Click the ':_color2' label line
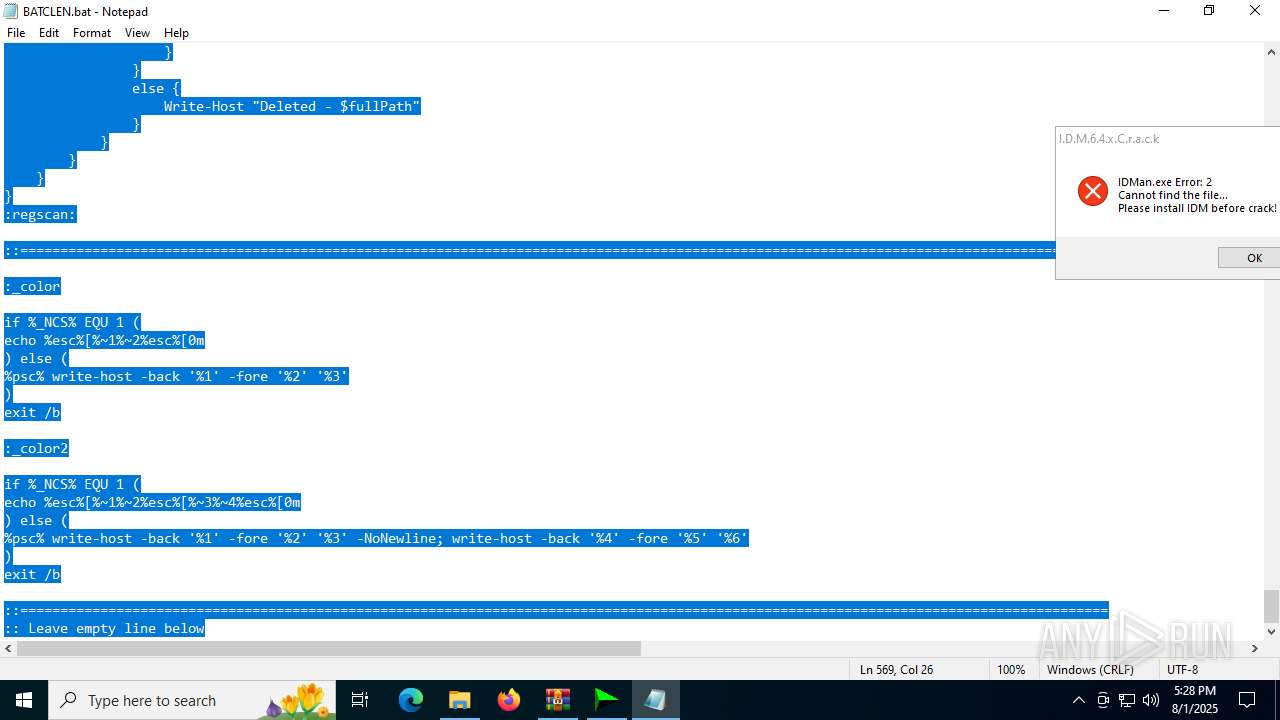This screenshot has width=1280, height=720. click(36, 448)
